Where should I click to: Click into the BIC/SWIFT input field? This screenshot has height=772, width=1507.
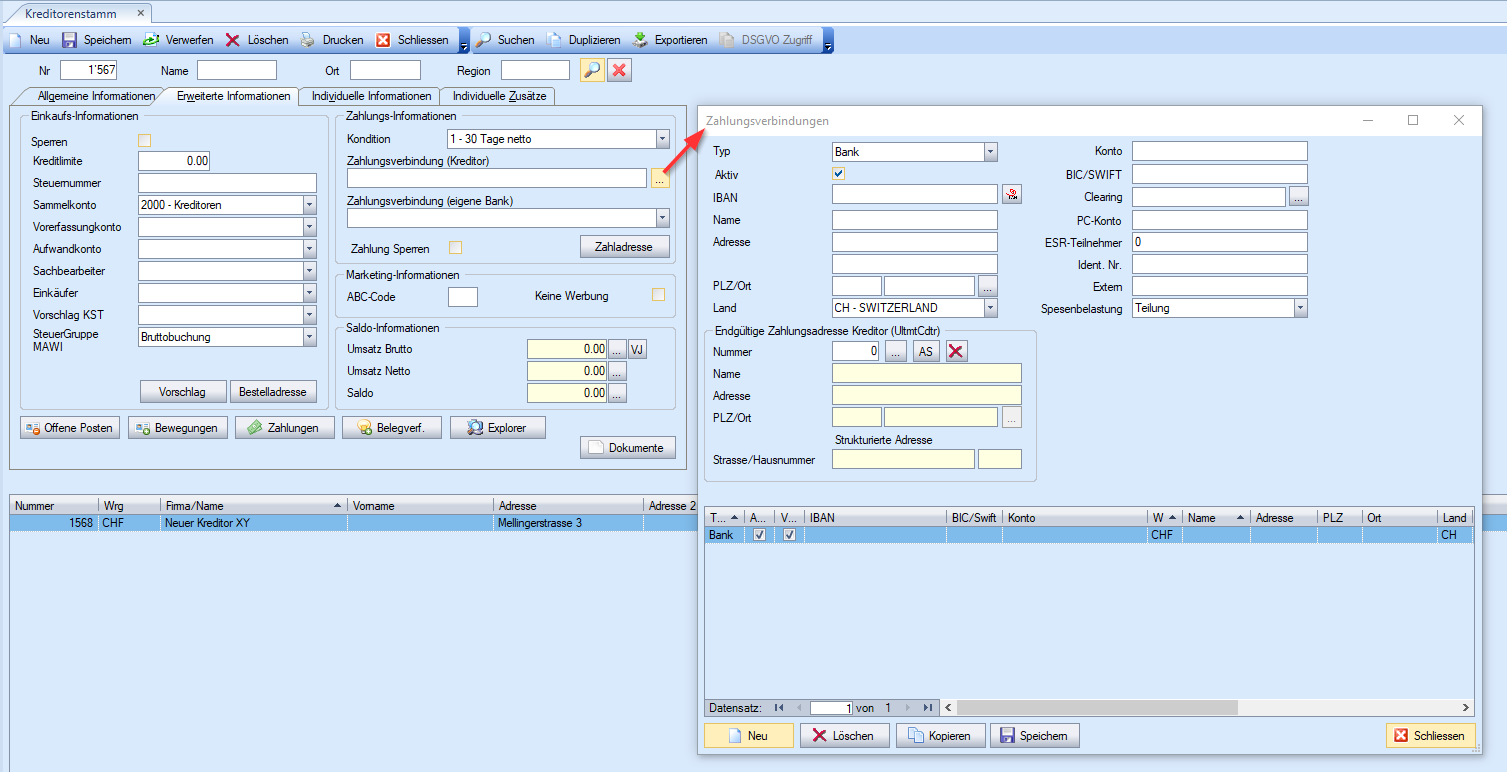(x=1219, y=175)
